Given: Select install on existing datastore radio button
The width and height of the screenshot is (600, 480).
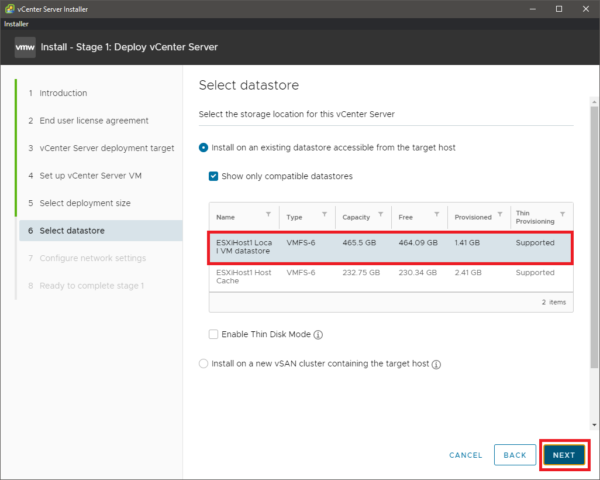Looking at the screenshot, I should pos(204,148).
